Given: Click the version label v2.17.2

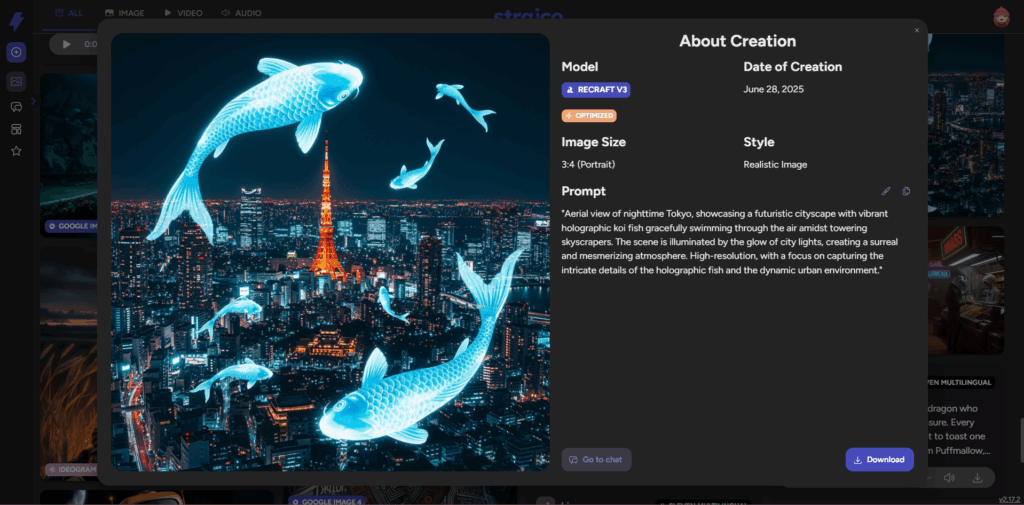Looking at the screenshot, I should (1010, 498).
